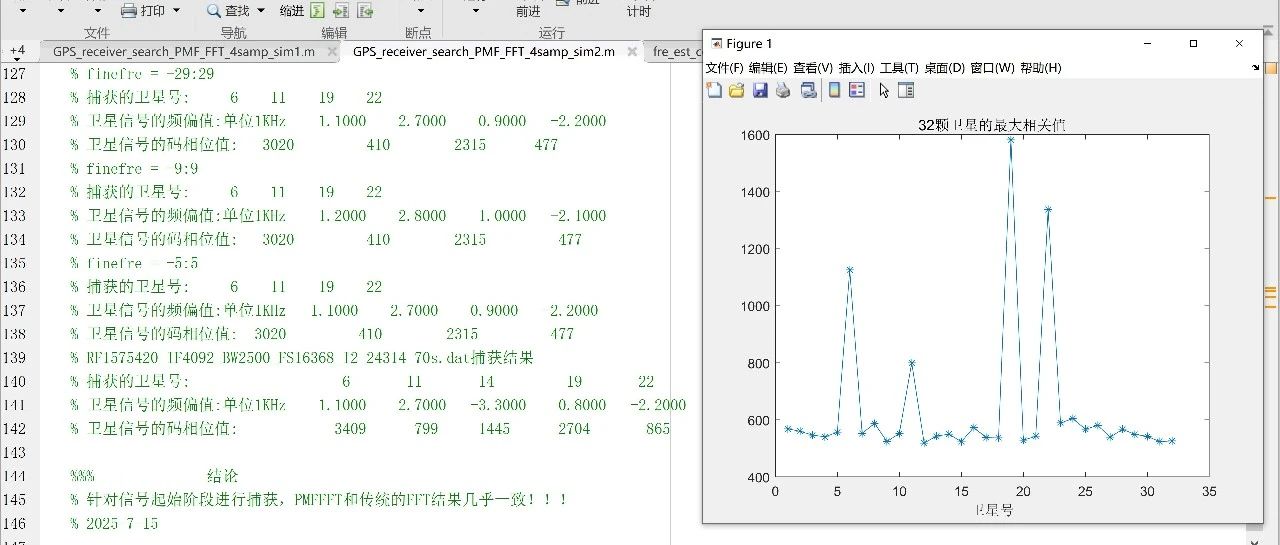
Task: Select the GPS_receiver_search_PMF_FFT_4samp_sim2.m tab
Action: click(484, 52)
